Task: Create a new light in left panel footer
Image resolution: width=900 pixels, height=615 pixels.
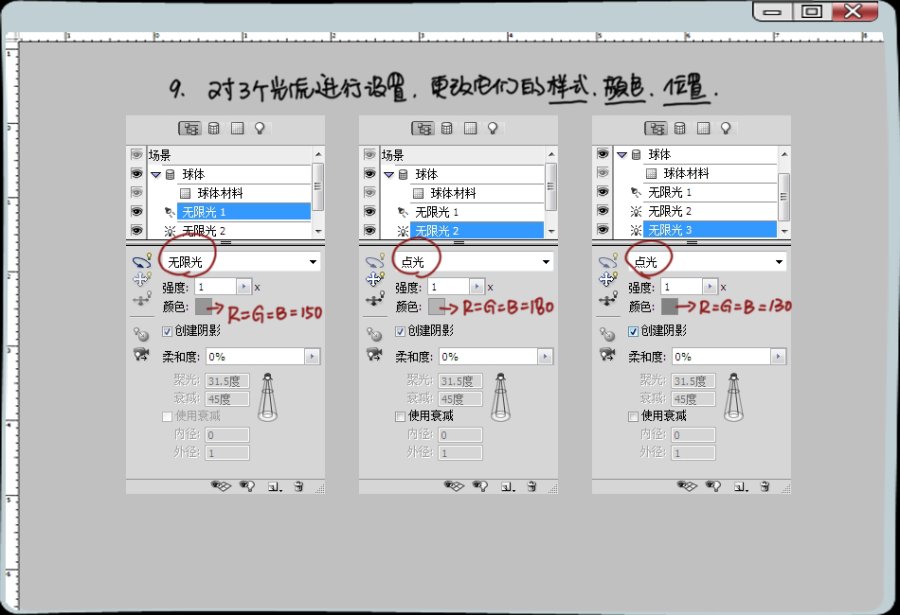Action: 274,486
